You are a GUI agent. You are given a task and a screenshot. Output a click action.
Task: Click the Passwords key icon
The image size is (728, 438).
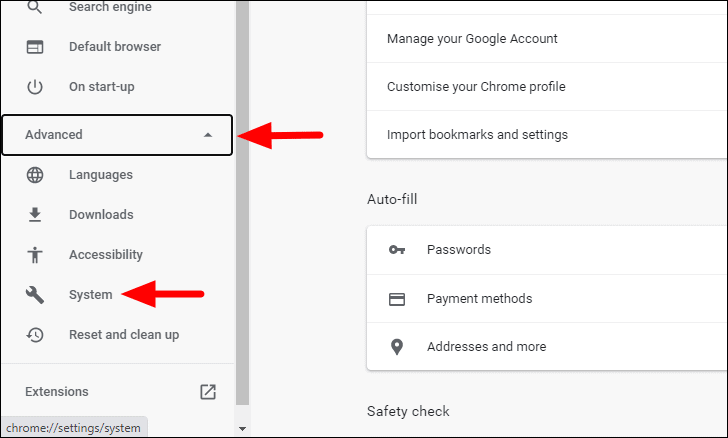[396, 250]
